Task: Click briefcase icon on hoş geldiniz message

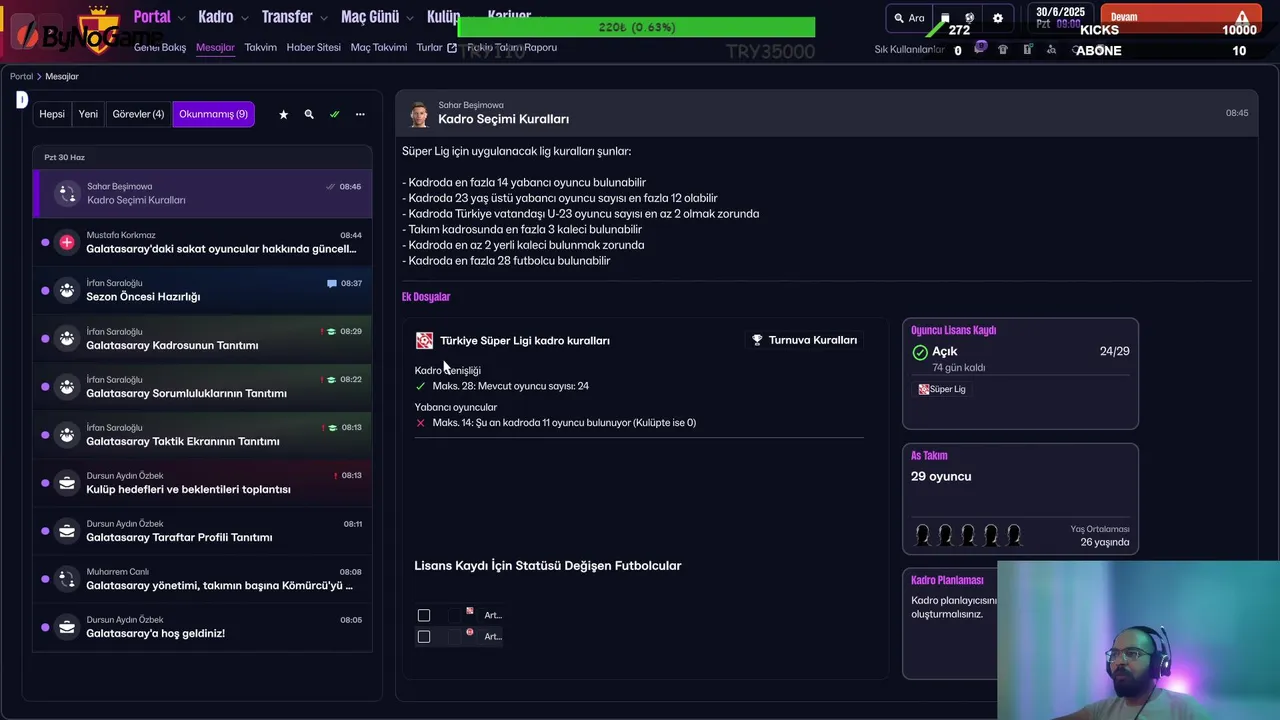Action: (x=67, y=627)
